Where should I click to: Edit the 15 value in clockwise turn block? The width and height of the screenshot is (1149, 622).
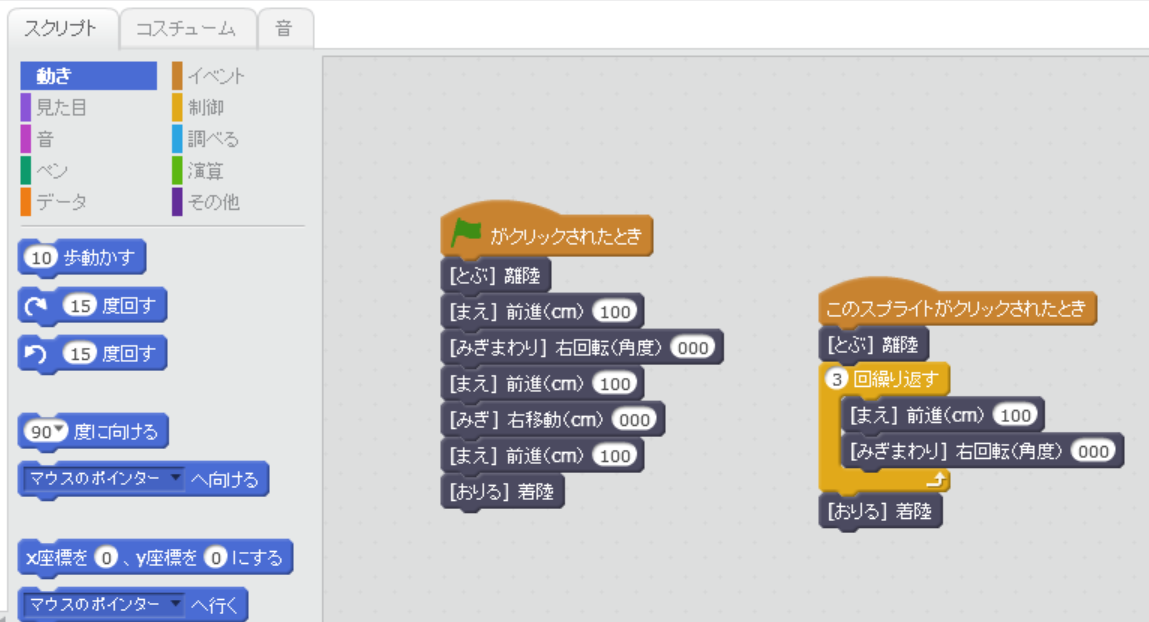pyautogui.click(x=80, y=306)
